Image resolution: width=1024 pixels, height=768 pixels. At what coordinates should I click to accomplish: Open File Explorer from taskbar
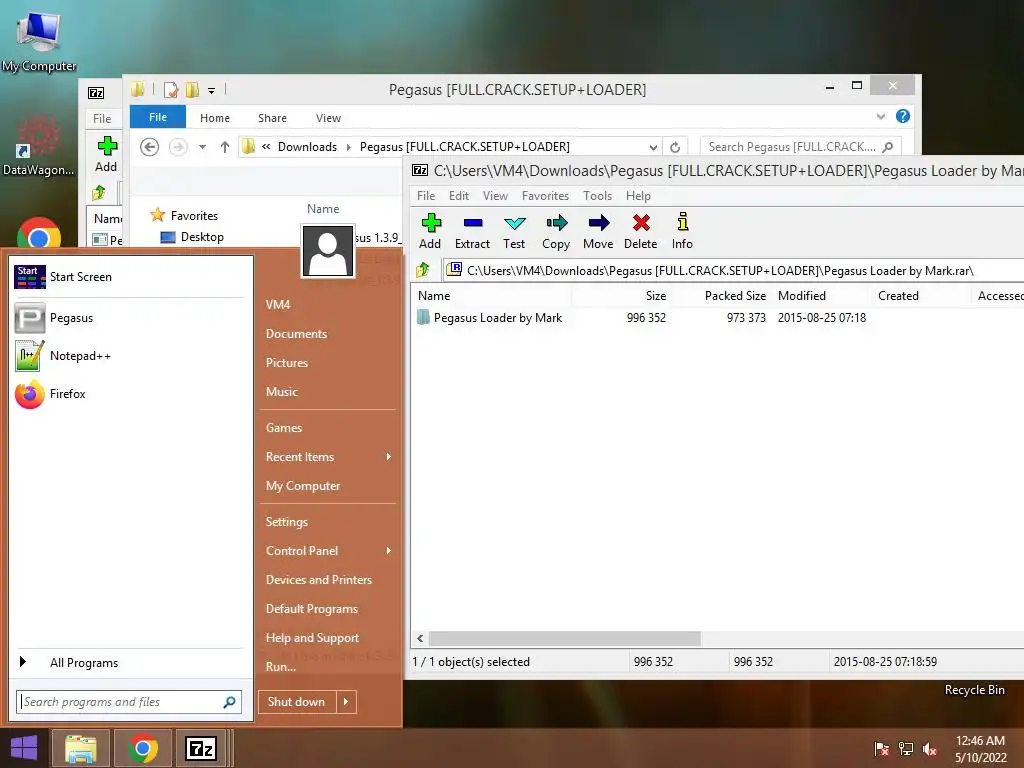pos(80,748)
